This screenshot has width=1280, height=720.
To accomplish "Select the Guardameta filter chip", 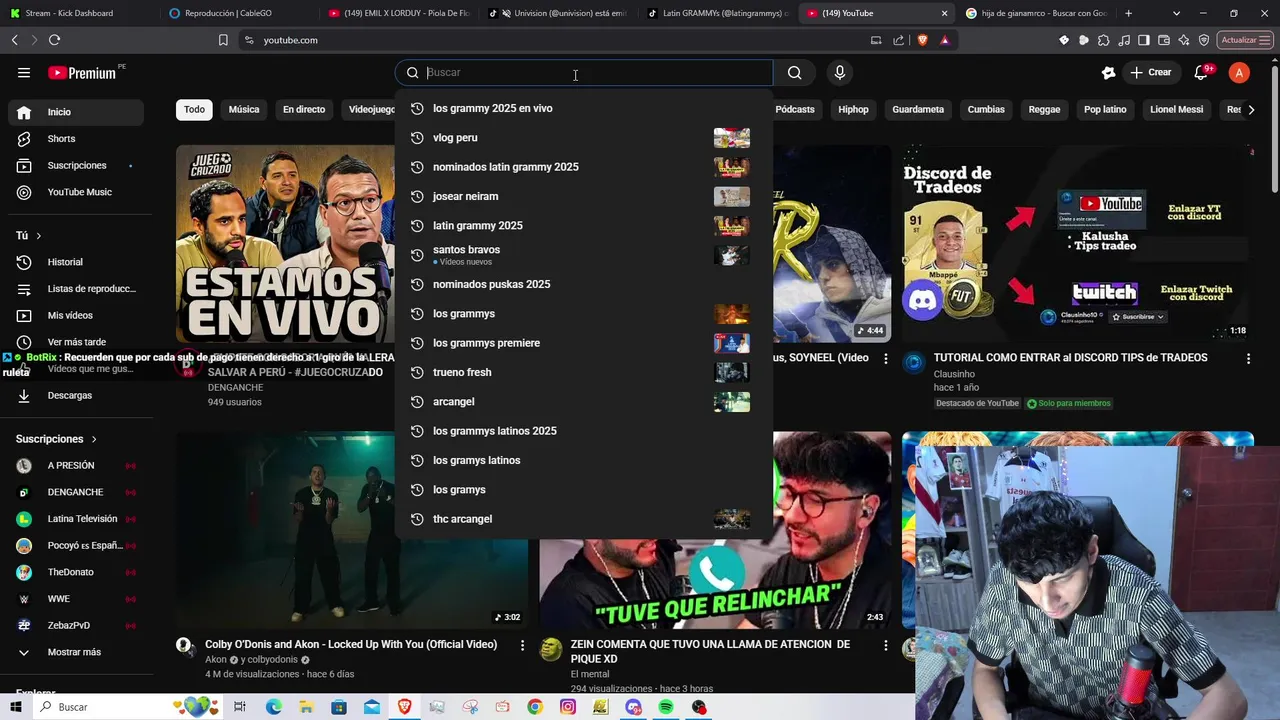I will 918,109.
